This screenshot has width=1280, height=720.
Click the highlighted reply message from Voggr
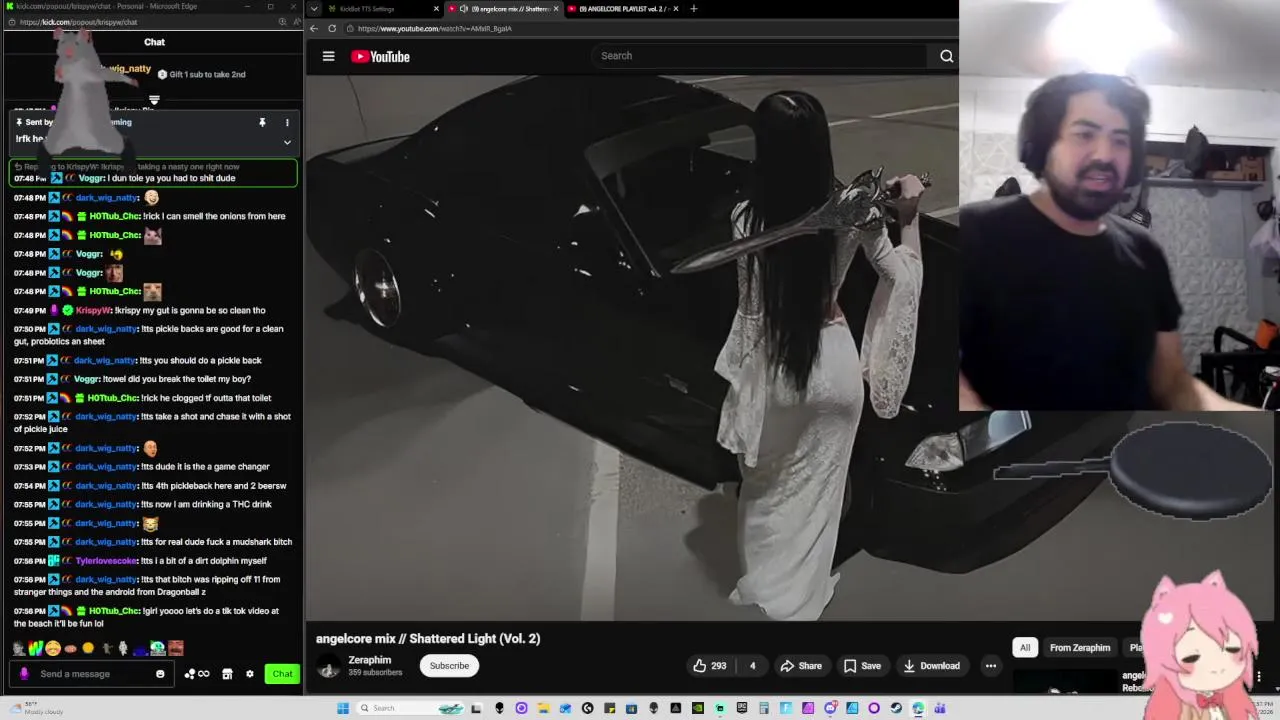point(152,173)
